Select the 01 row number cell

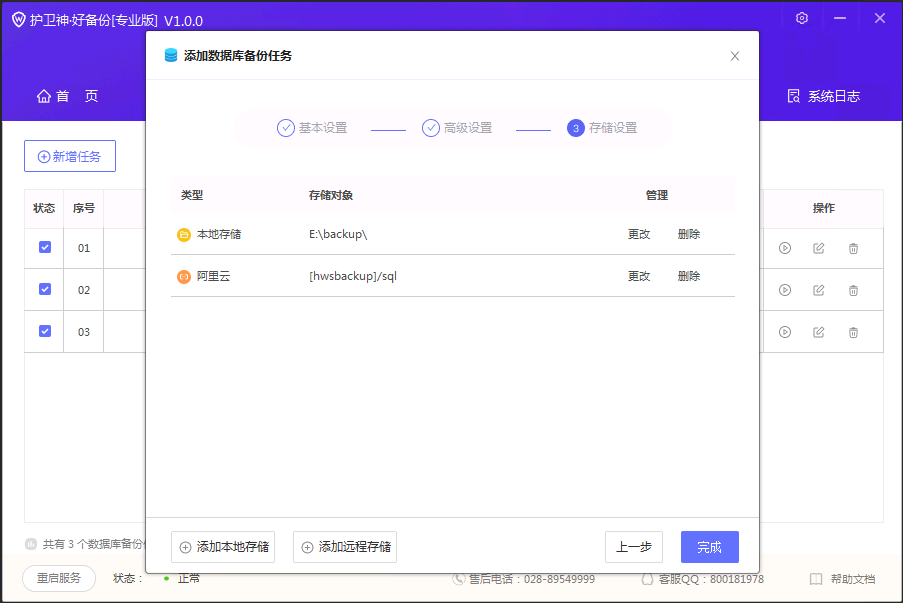click(x=84, y=248)
